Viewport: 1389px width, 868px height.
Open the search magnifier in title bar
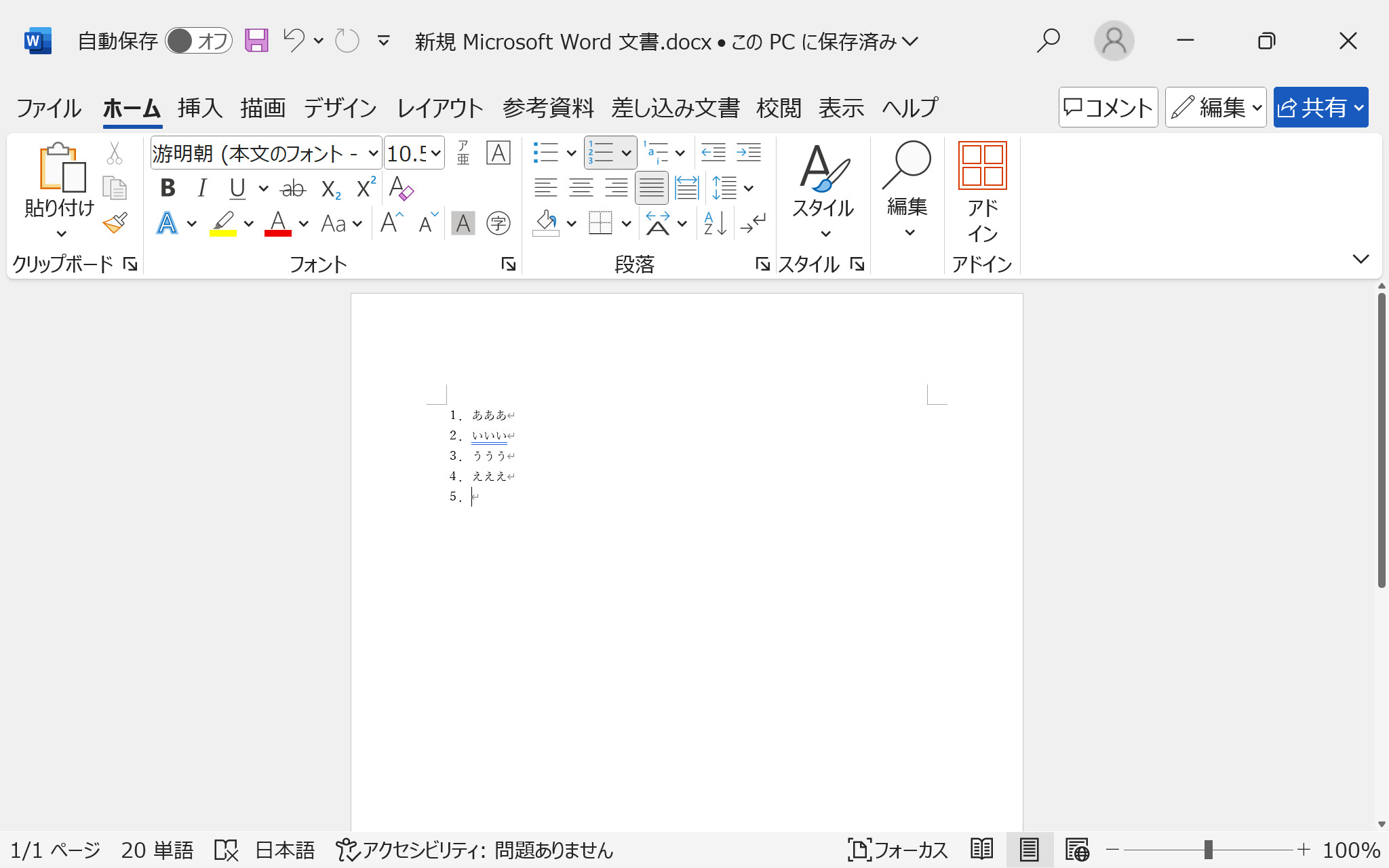[x=1049, y=41]
